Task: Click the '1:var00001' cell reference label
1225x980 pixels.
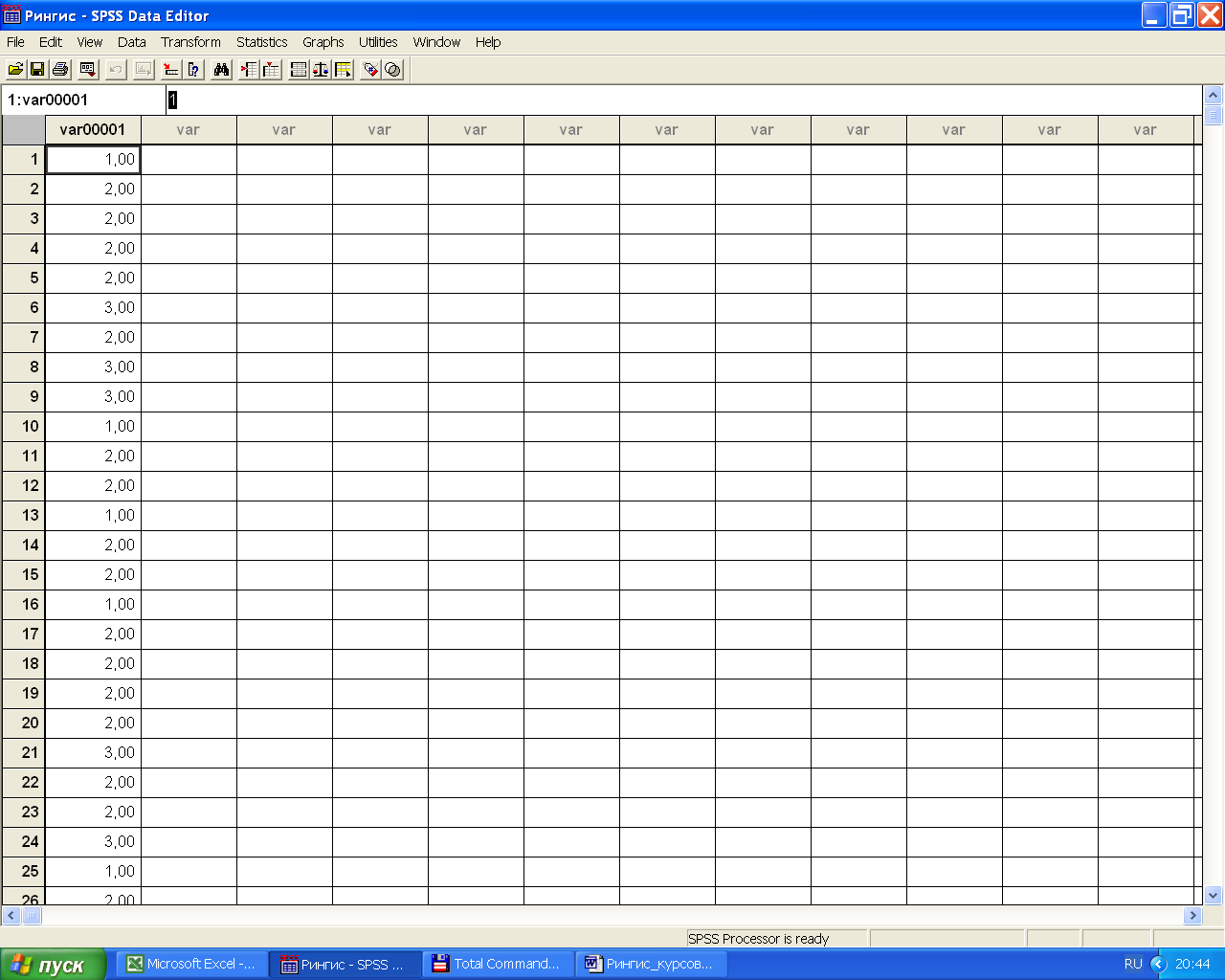Action: 48,100
